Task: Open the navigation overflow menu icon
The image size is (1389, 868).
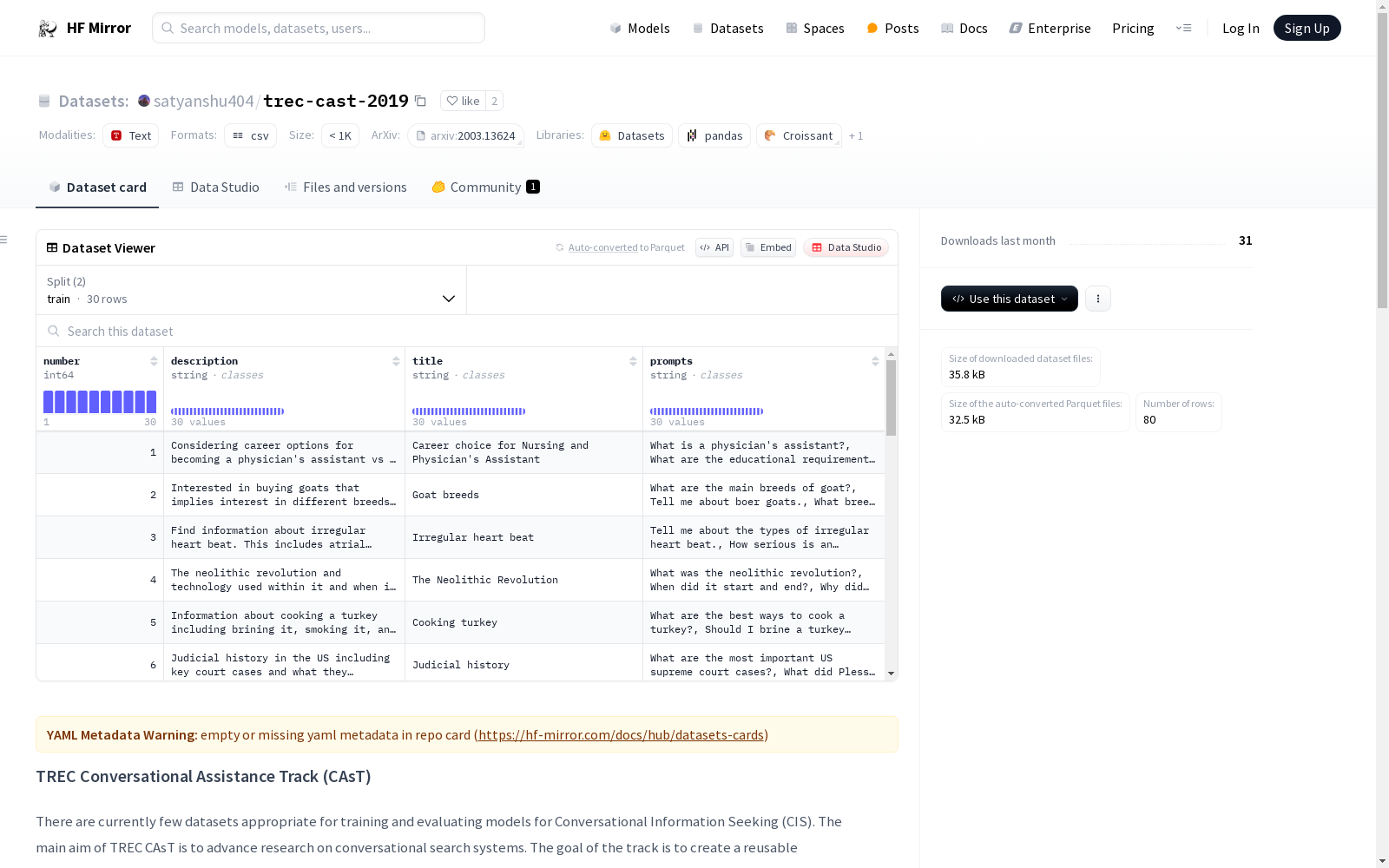Action: [x=1183, y=28]
